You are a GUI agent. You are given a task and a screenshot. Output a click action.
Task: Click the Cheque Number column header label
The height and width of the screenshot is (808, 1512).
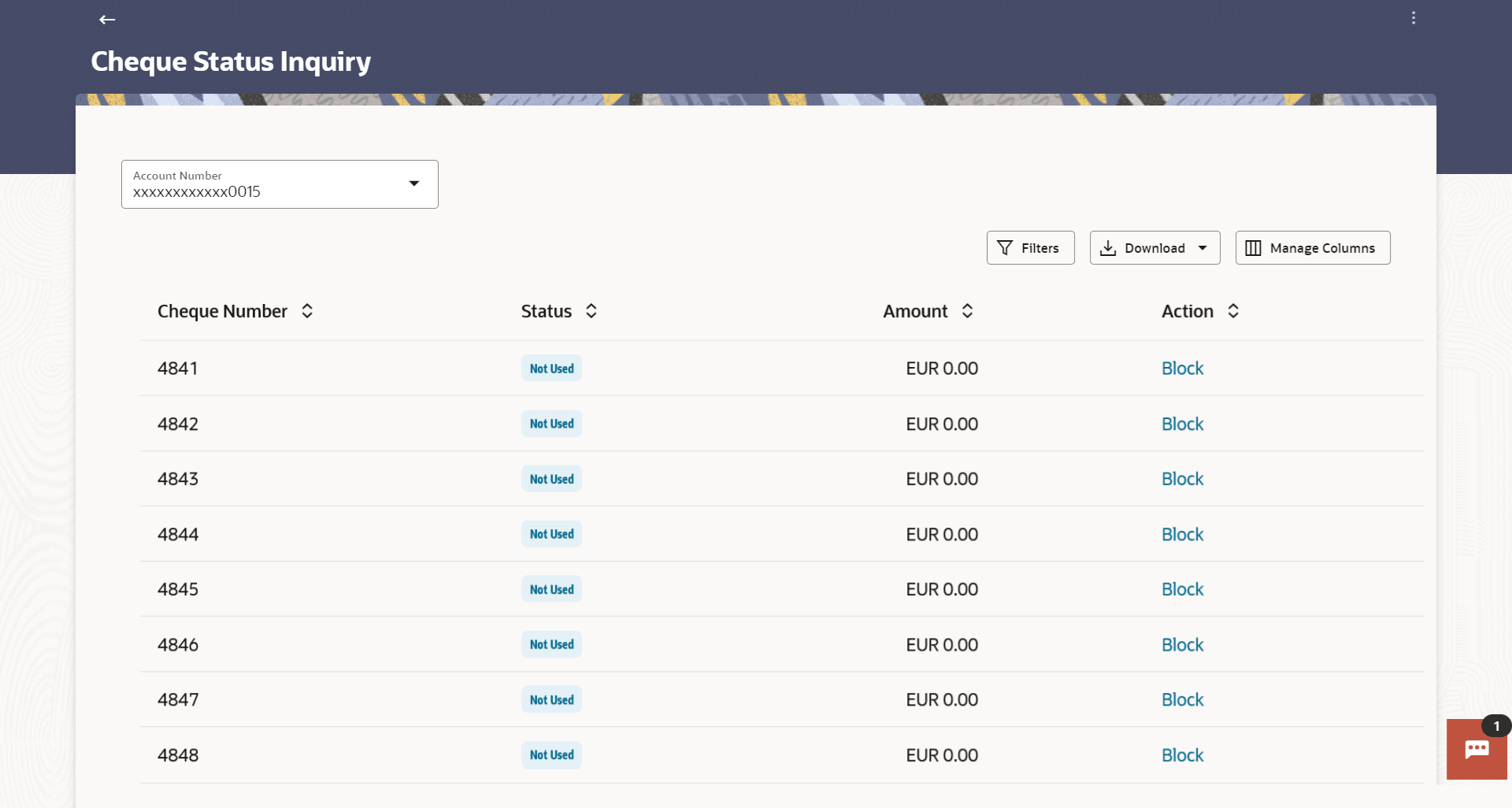tap(222, 311)
